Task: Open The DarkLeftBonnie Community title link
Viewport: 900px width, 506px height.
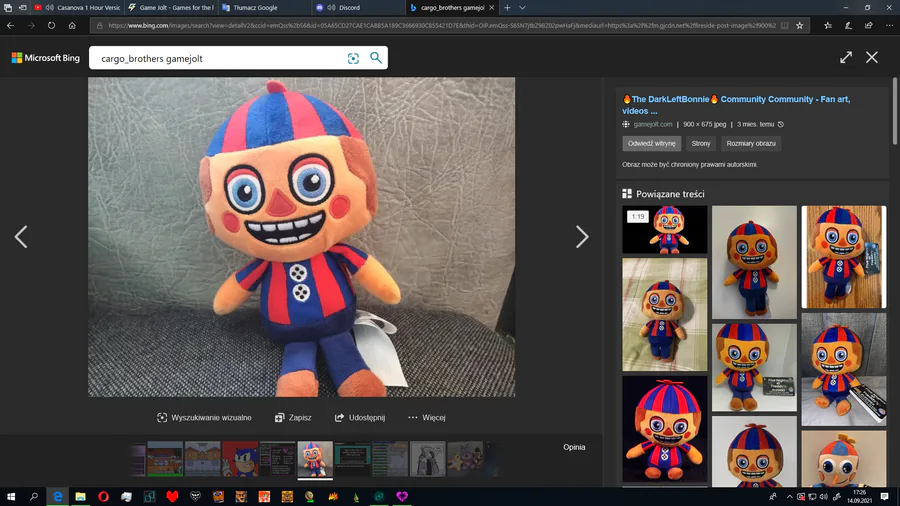Action: 736,105
